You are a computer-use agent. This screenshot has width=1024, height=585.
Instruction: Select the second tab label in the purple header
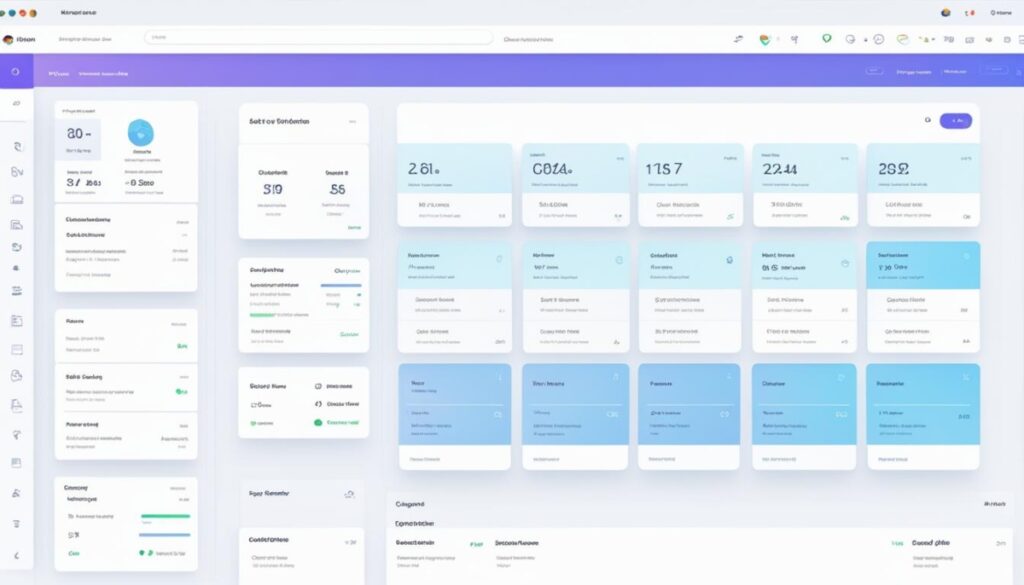[x=103, y=73]
